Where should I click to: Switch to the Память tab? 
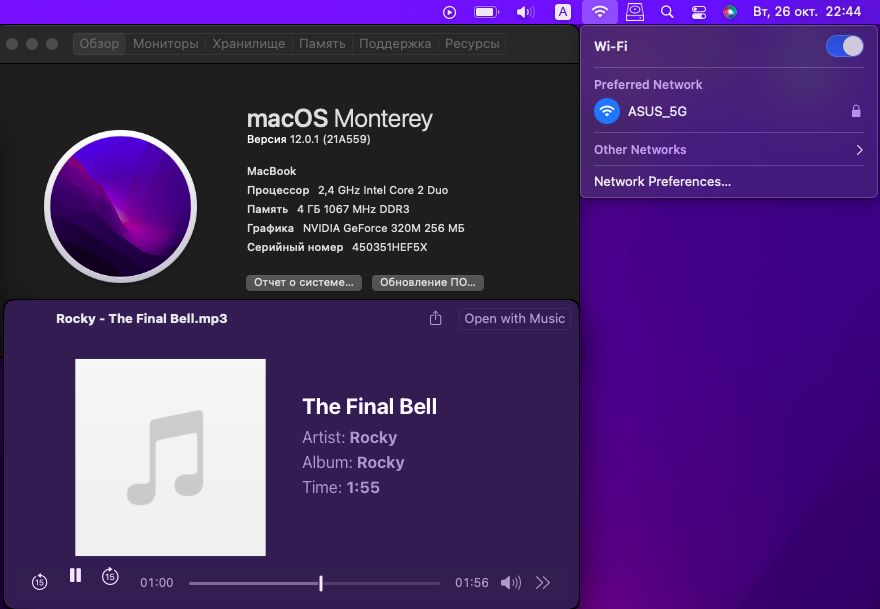click(322, 44)
